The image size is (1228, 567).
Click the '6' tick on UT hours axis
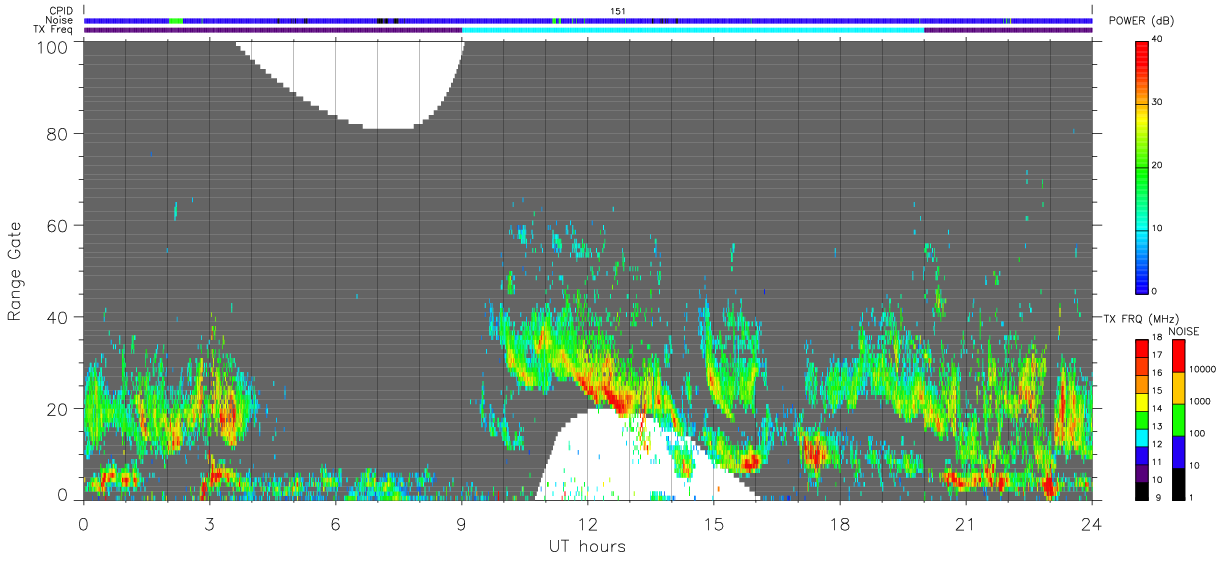pyautogui.click(x=336, y=524)
